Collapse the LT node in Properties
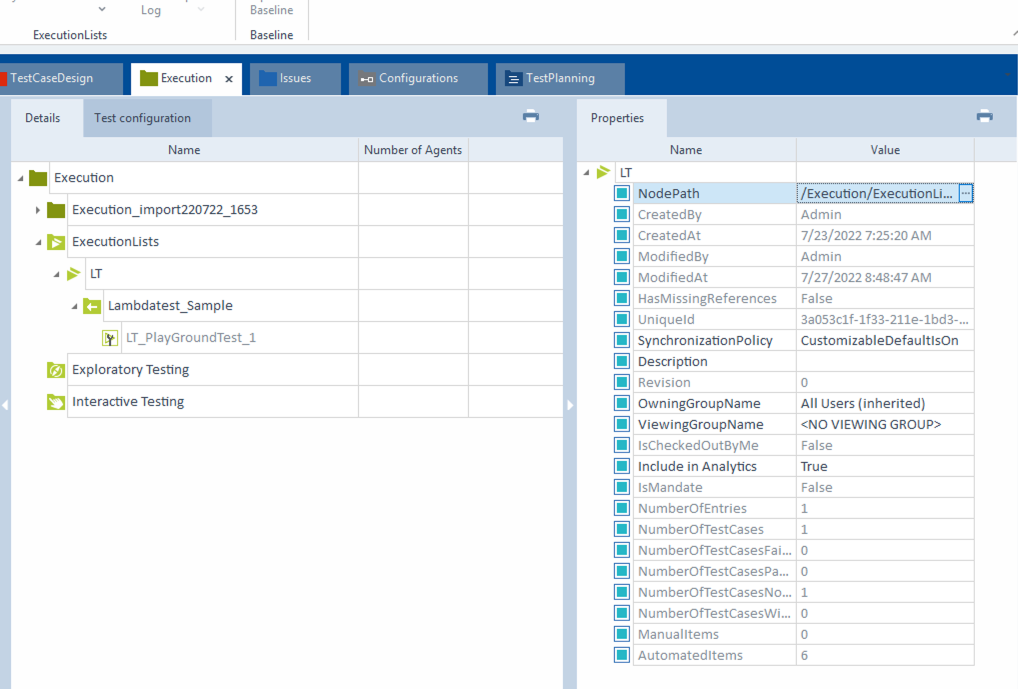This screenshot has width=1018, height=689. [587, 173]
